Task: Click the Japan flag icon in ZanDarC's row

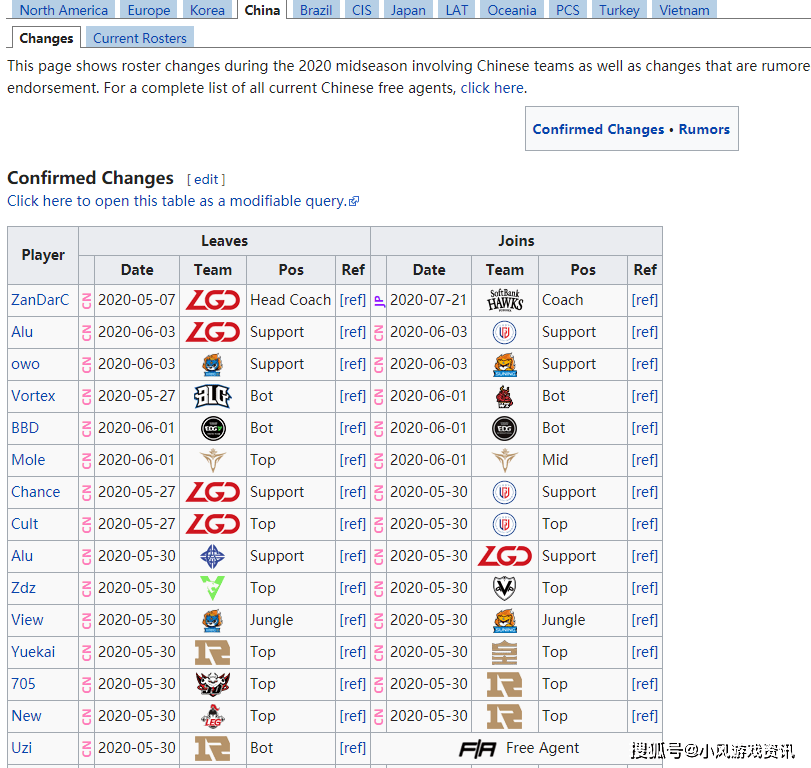Action: tap(379, 300)
